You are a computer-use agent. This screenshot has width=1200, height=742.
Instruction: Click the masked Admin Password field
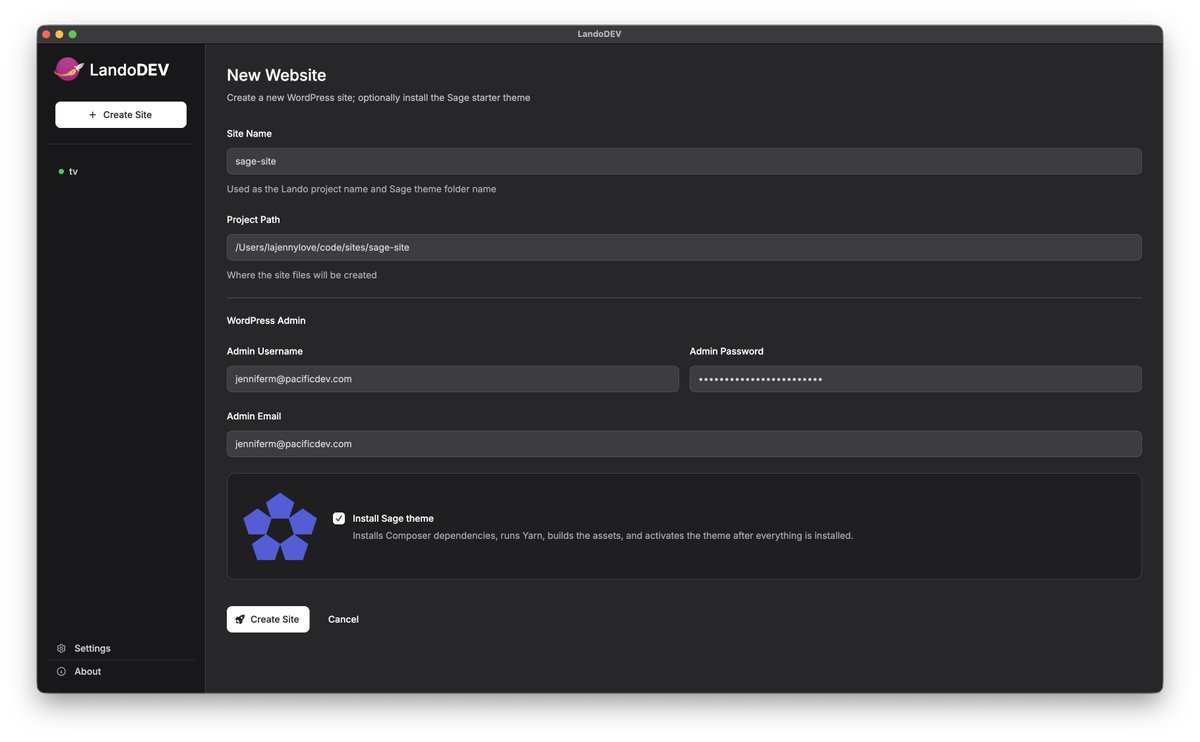tap(915, 378)
